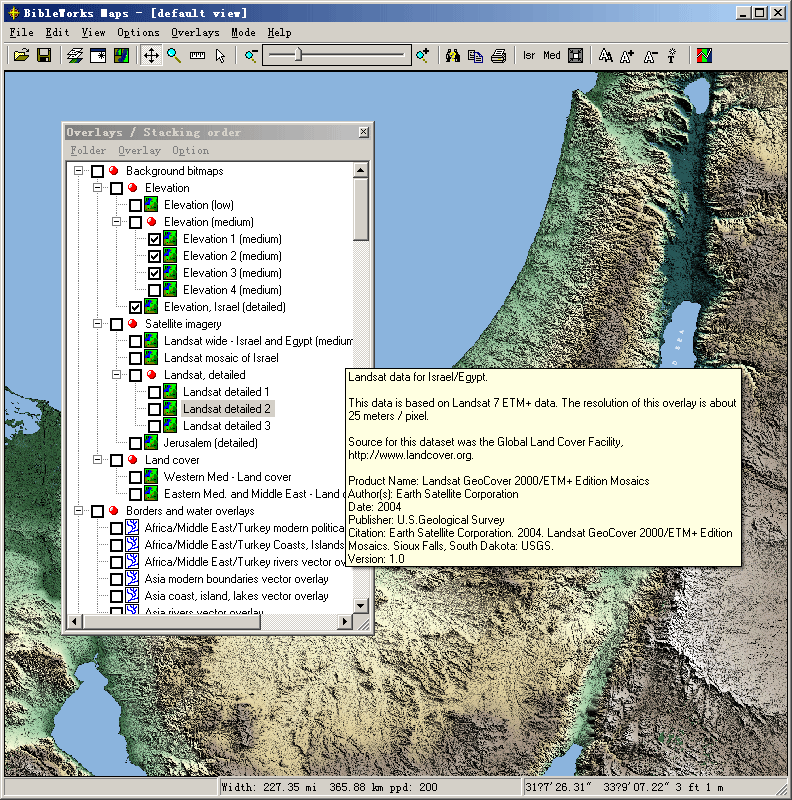Click the binoculars find icon
Screen dimensions: 792x800
coord(452,55)
